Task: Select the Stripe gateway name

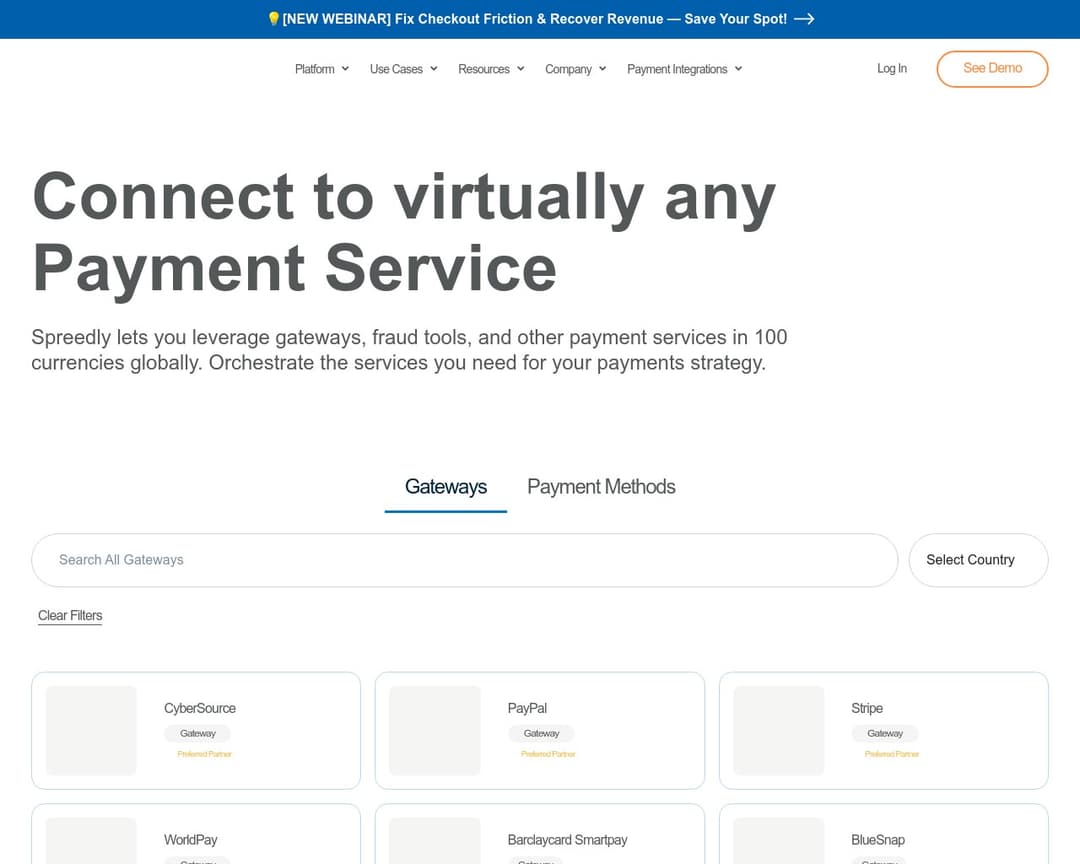Action: coord(866,708)
